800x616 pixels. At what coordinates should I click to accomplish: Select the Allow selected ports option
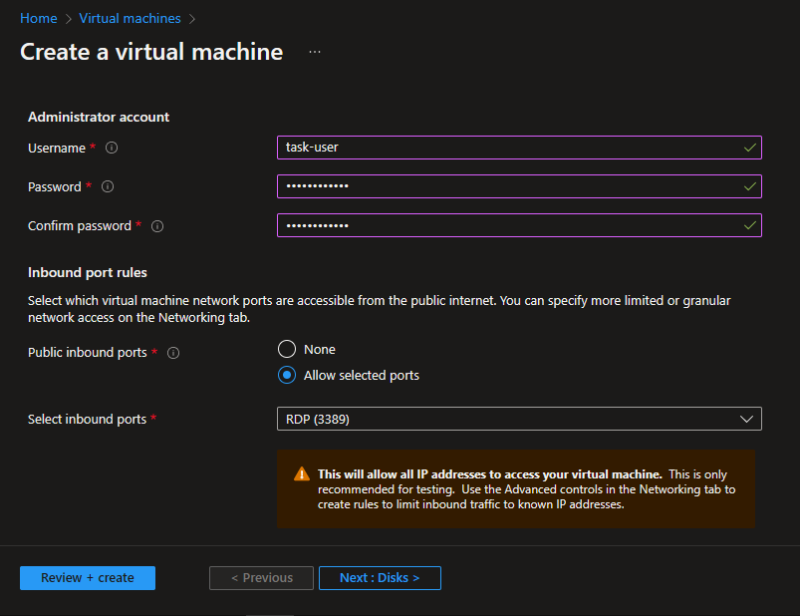[x=286, y=375]
